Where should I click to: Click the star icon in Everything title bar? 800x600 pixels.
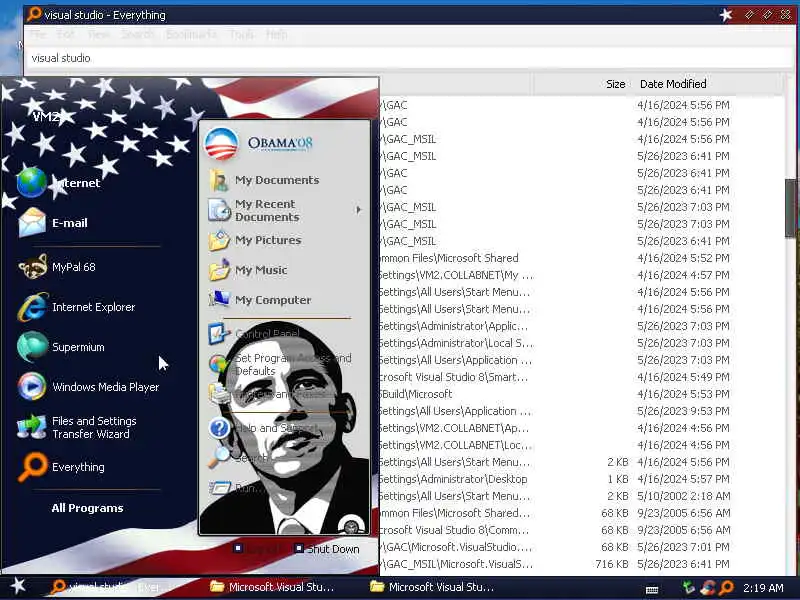point(726,15)
